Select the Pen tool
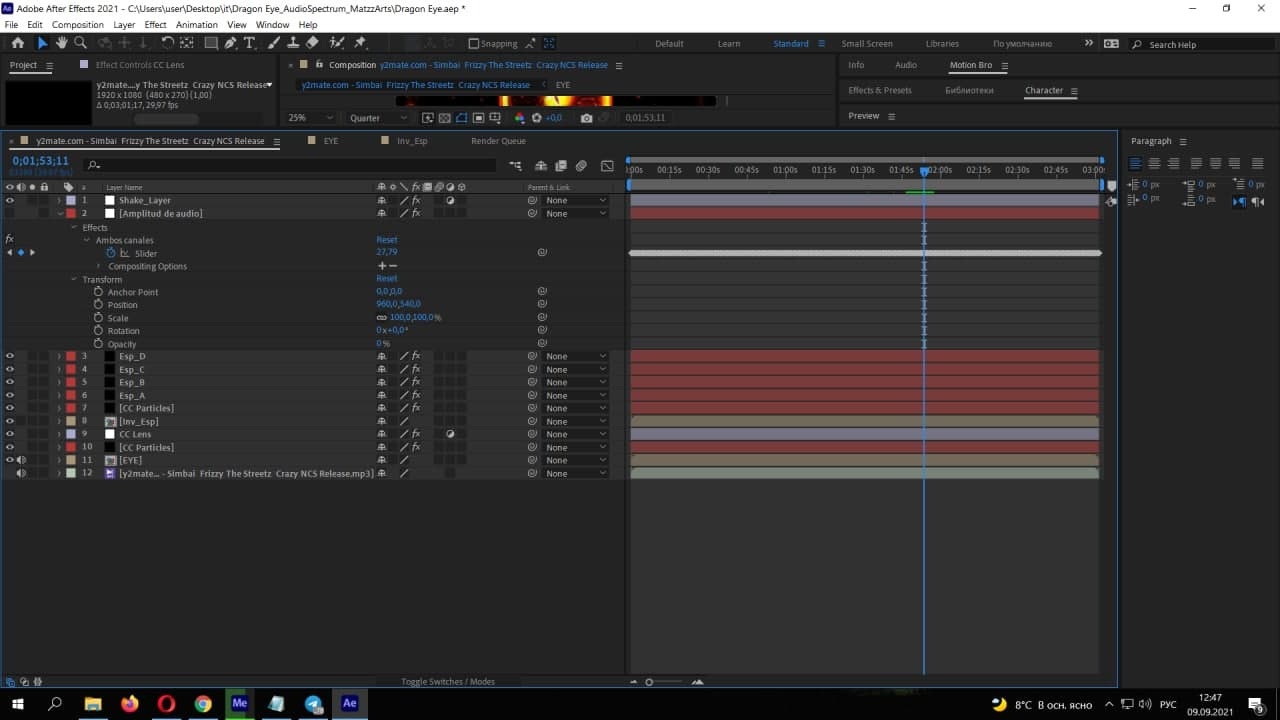The width and height of the screenshot is (1280, 720). 230,43
